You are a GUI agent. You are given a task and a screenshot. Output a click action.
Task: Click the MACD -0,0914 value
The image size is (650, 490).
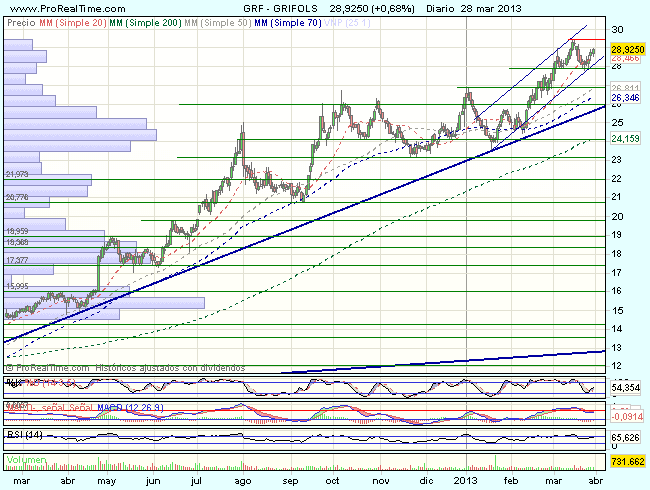click(x=627, y=416)
